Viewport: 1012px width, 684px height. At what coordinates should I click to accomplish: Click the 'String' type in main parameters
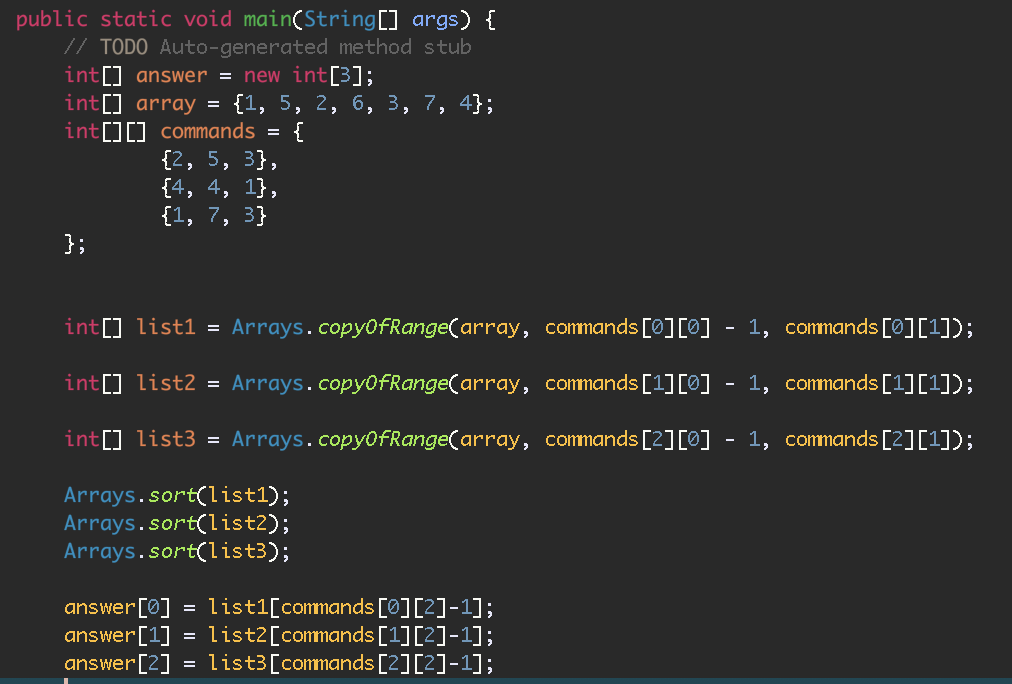point(339,20)
